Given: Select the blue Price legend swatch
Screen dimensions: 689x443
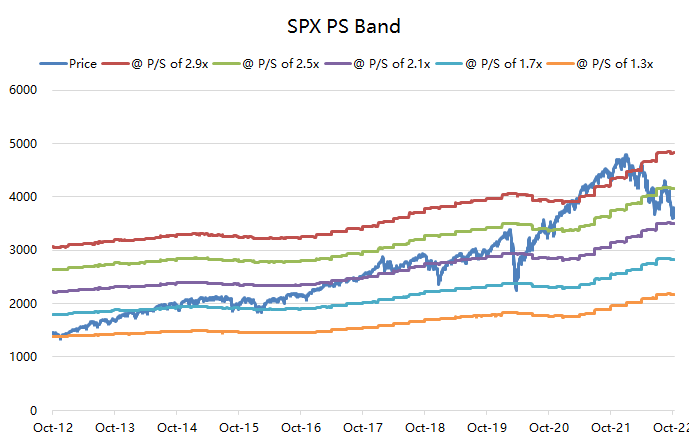Looking at the screenshot, I should (53, 64).
